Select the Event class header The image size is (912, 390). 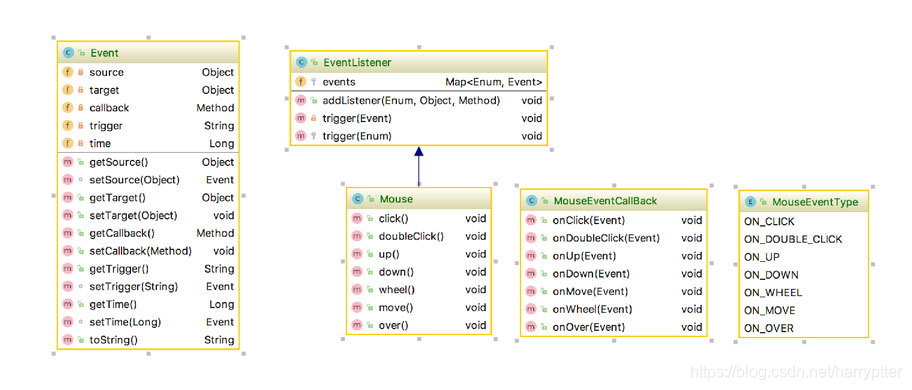(x=148, y=53)
